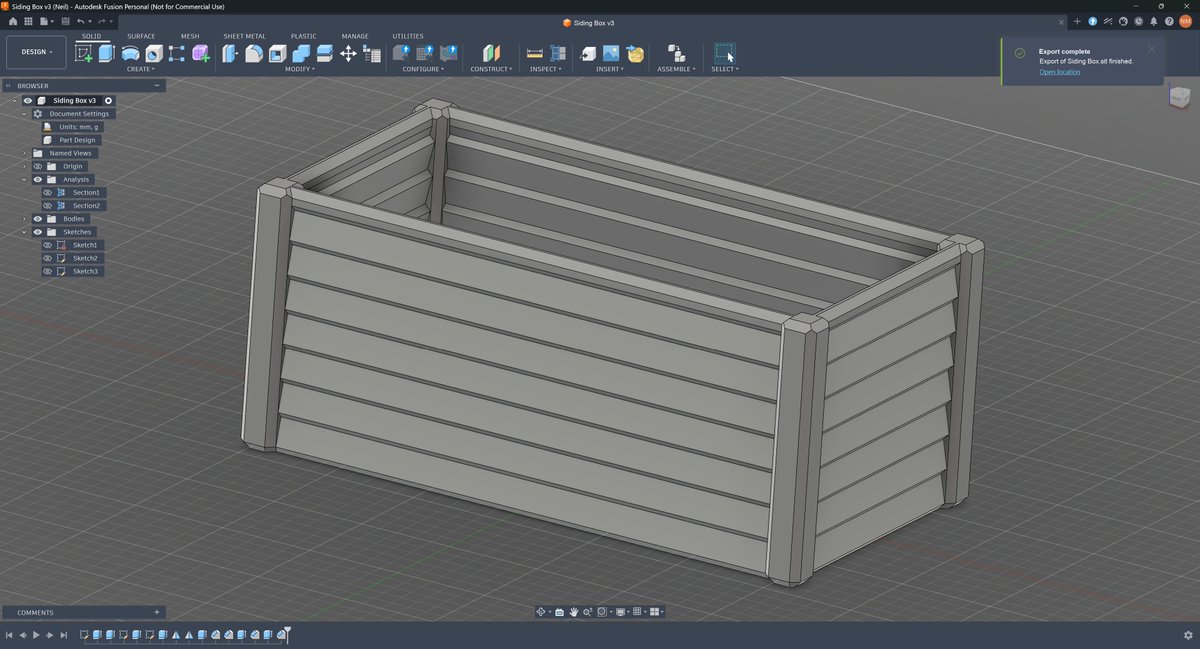Go to the Home tab icon
Screen dimensions: 1200x649
tap(13, 21)
